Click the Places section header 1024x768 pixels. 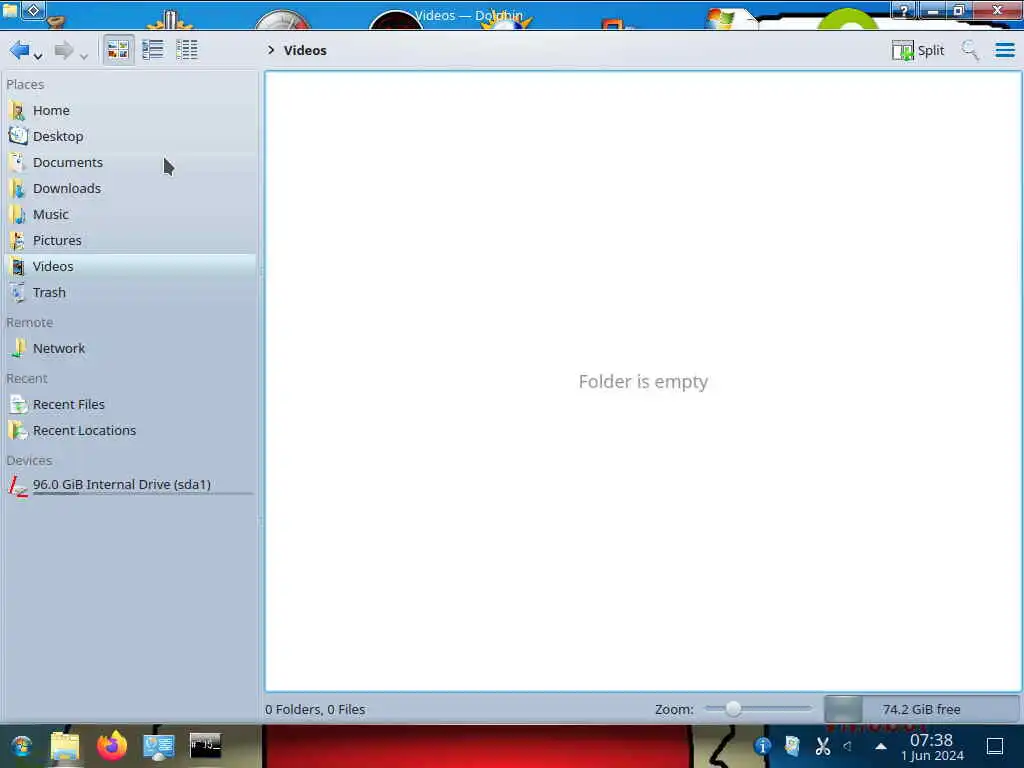pos(25,84)
